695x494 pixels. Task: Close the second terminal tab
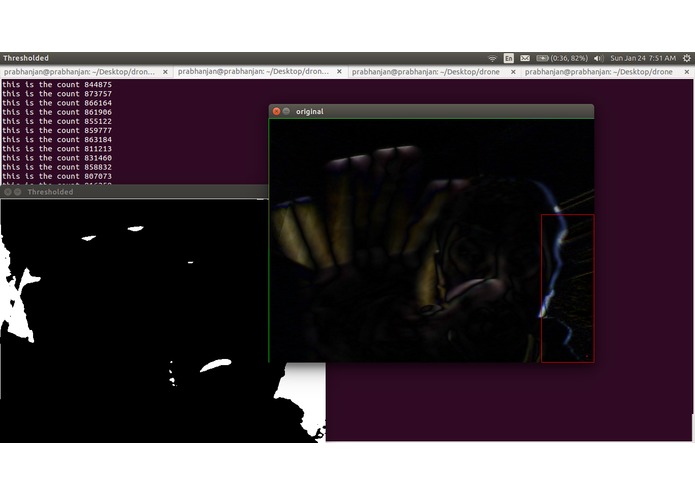click(340, 71)
